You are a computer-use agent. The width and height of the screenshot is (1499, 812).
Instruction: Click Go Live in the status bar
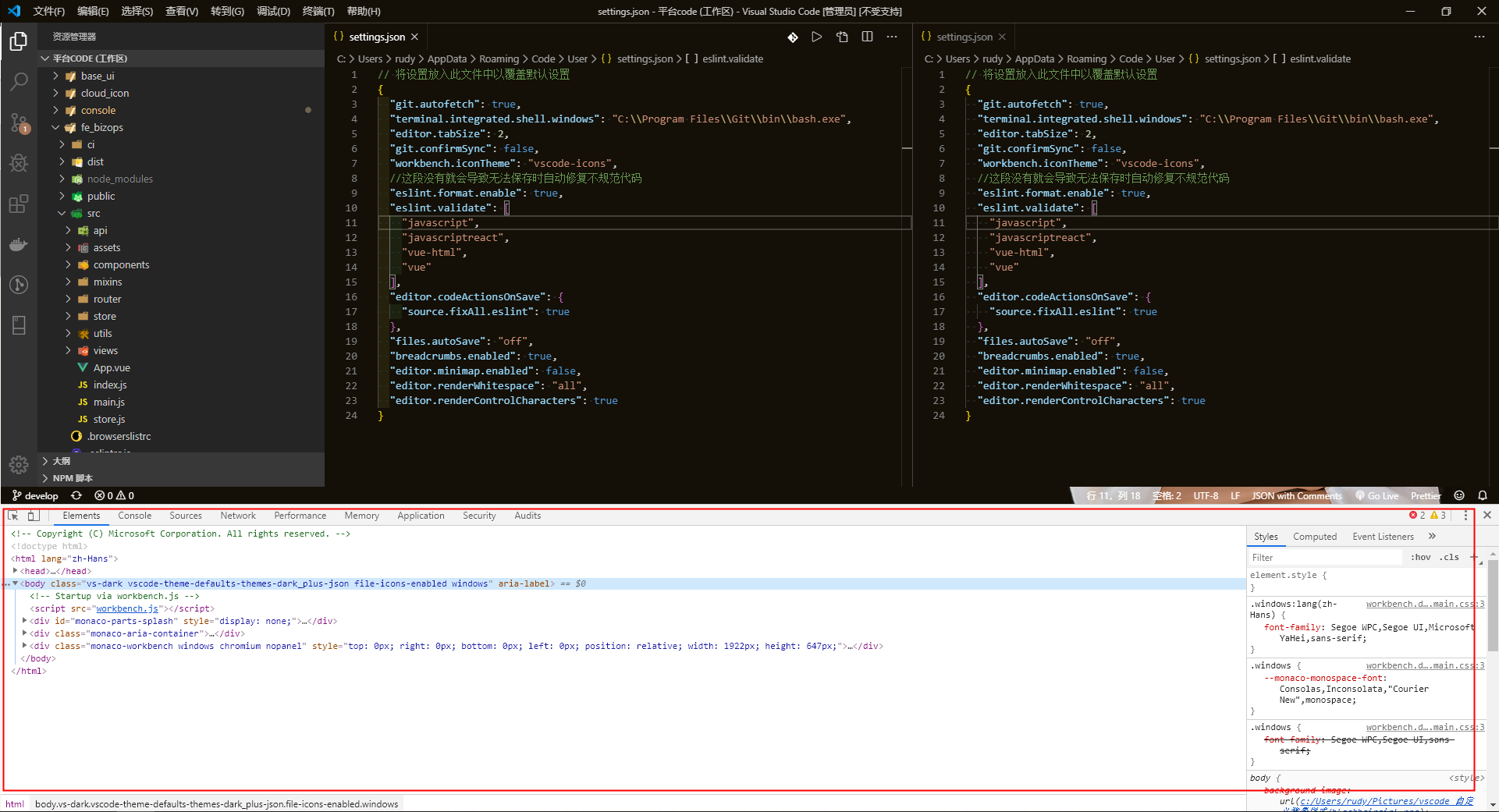pos(1376,495)
